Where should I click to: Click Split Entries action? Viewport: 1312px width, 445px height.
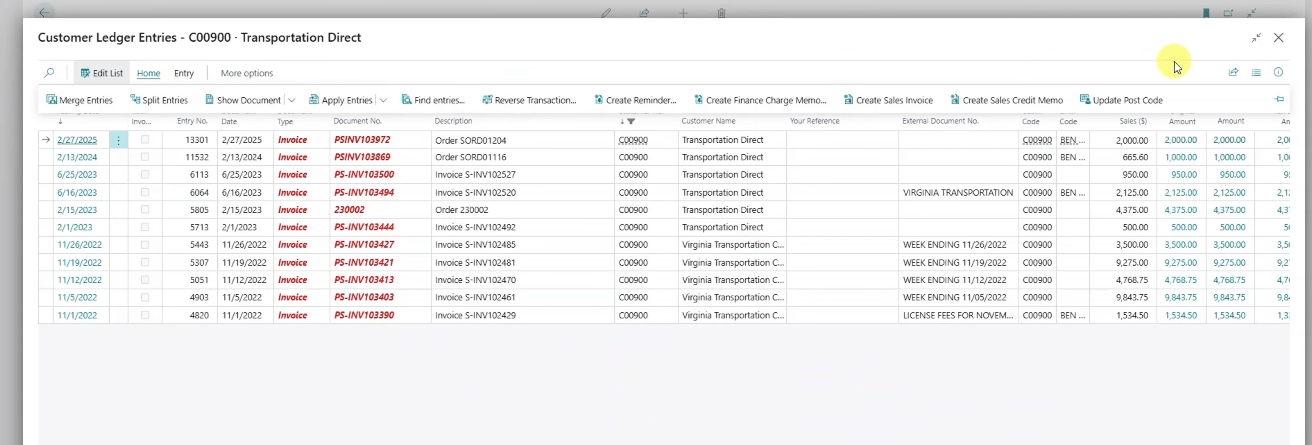pos(159,100)
